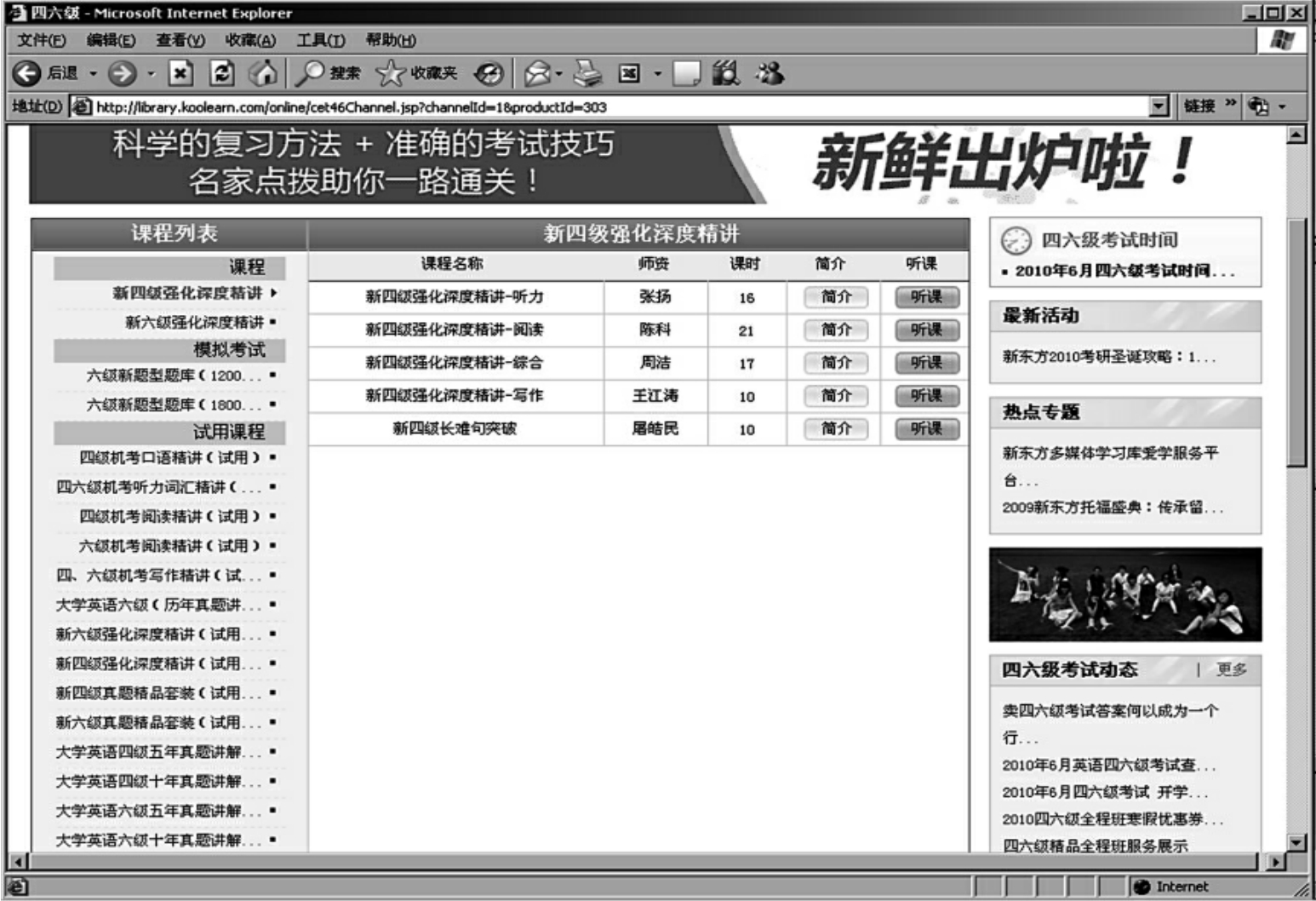Screen dimensions: 1316x901
Task: Click 听课 for the 阅读 course row
Action: [927, 330]
